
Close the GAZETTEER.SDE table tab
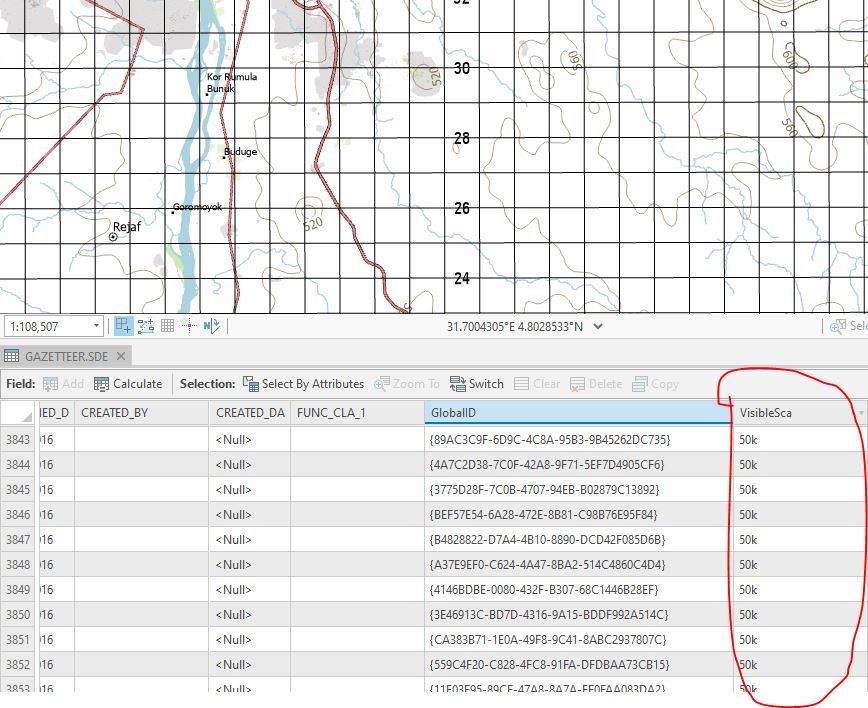coord(121,356)
